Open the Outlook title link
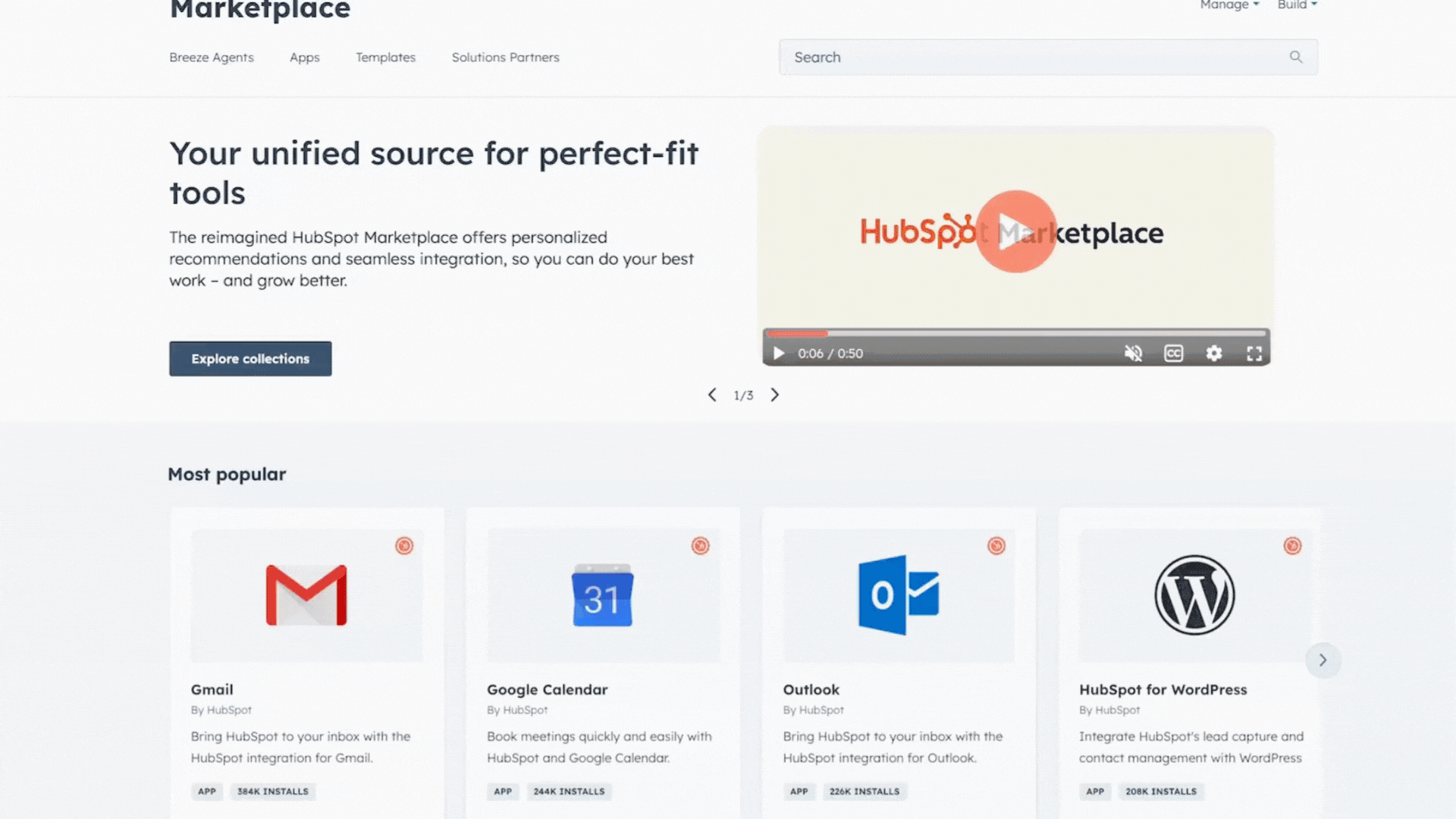Viewport: 1456px width, 819px height. pos(811,690)
